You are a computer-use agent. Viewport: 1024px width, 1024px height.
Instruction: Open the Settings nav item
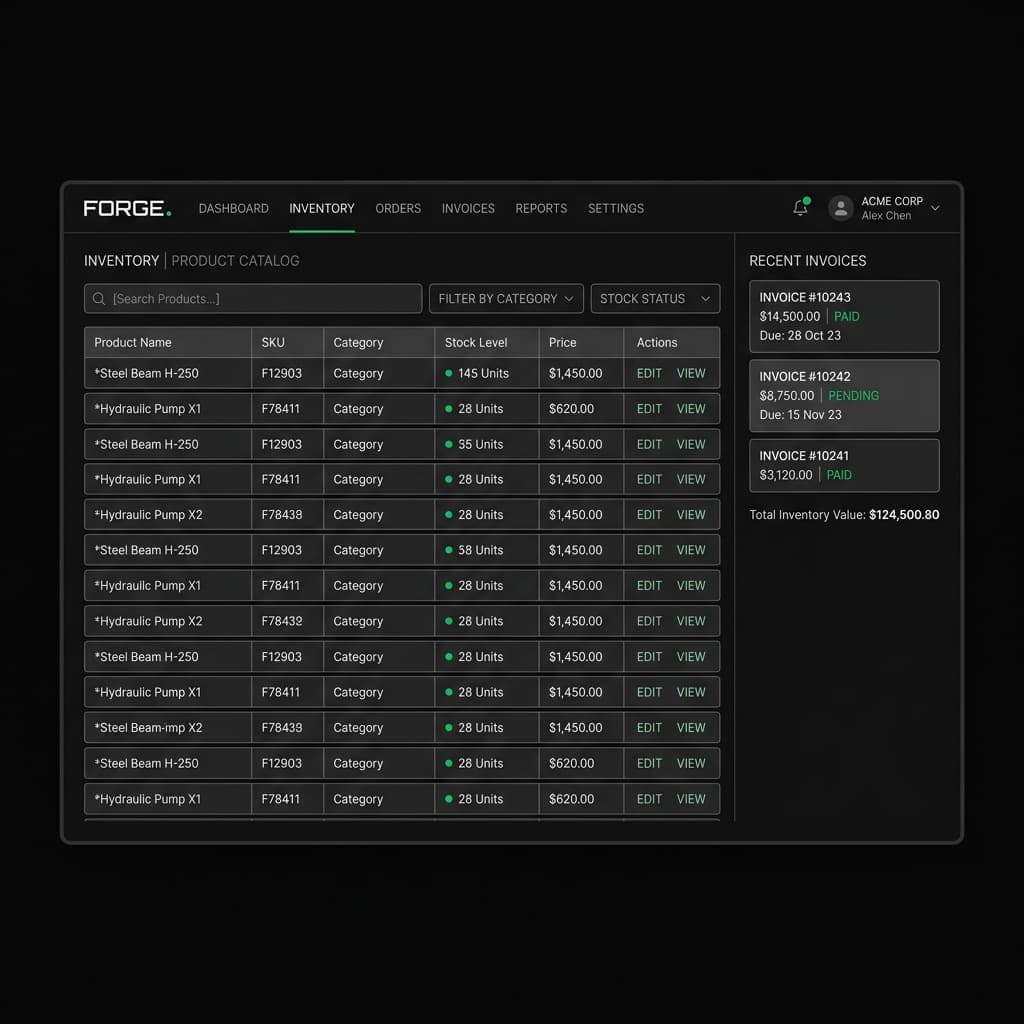pyautogui.click(x=616, y=208)
